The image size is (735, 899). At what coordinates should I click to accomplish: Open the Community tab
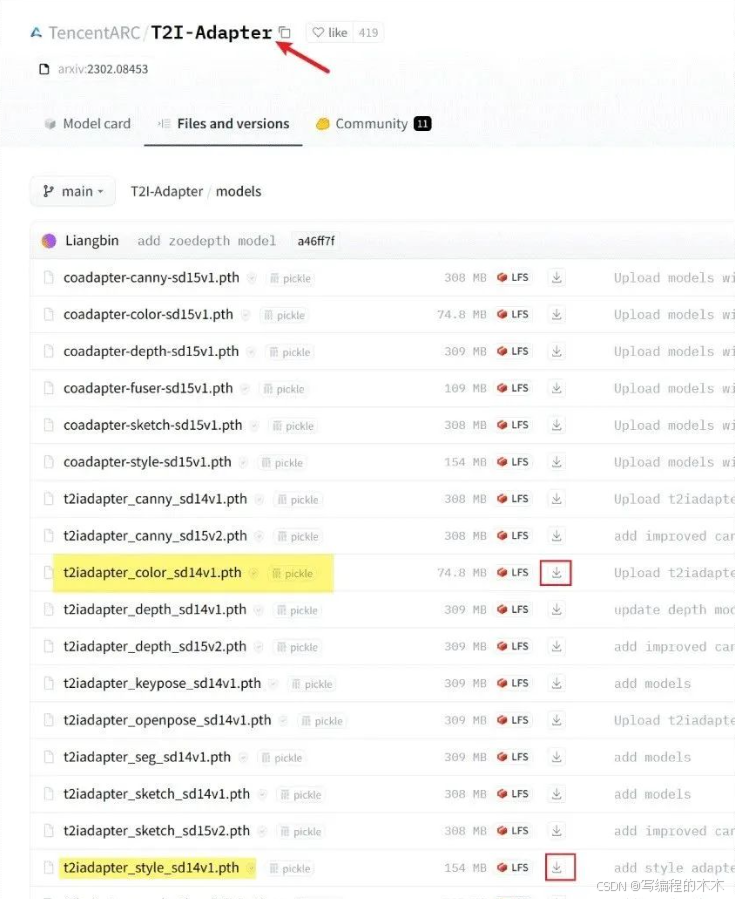click(373, 124)
